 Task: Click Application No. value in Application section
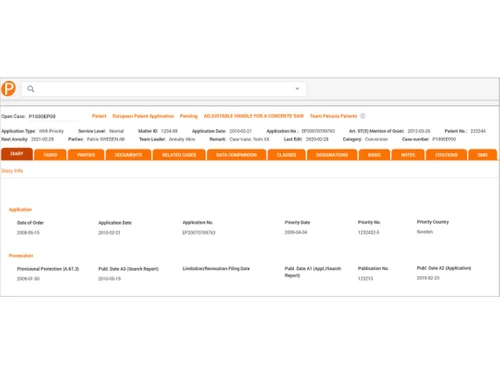pyautogui.click(x=199, y=233)
